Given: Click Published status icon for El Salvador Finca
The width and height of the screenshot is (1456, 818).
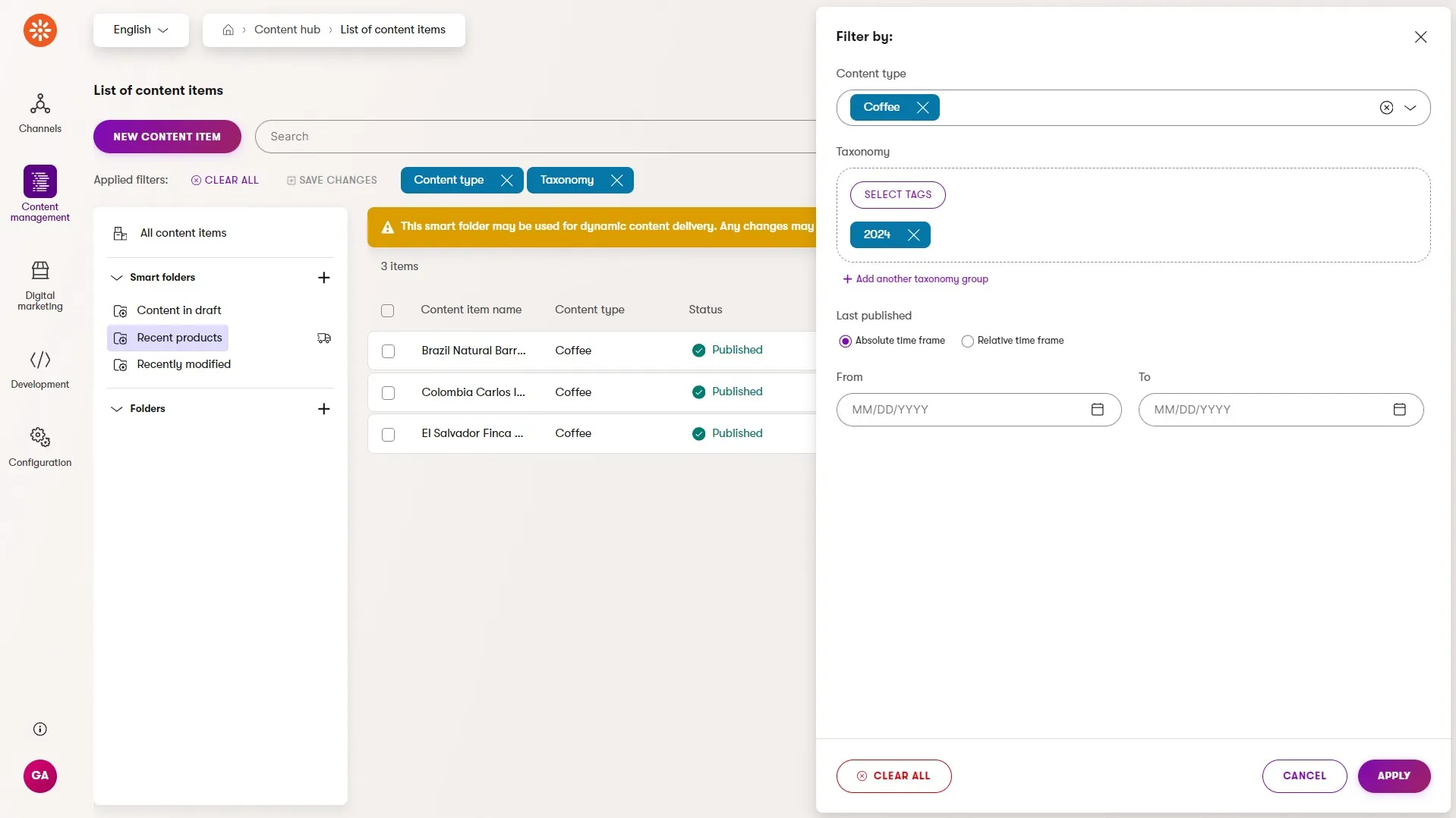Looking at the screenshot, I should (698, 433).
